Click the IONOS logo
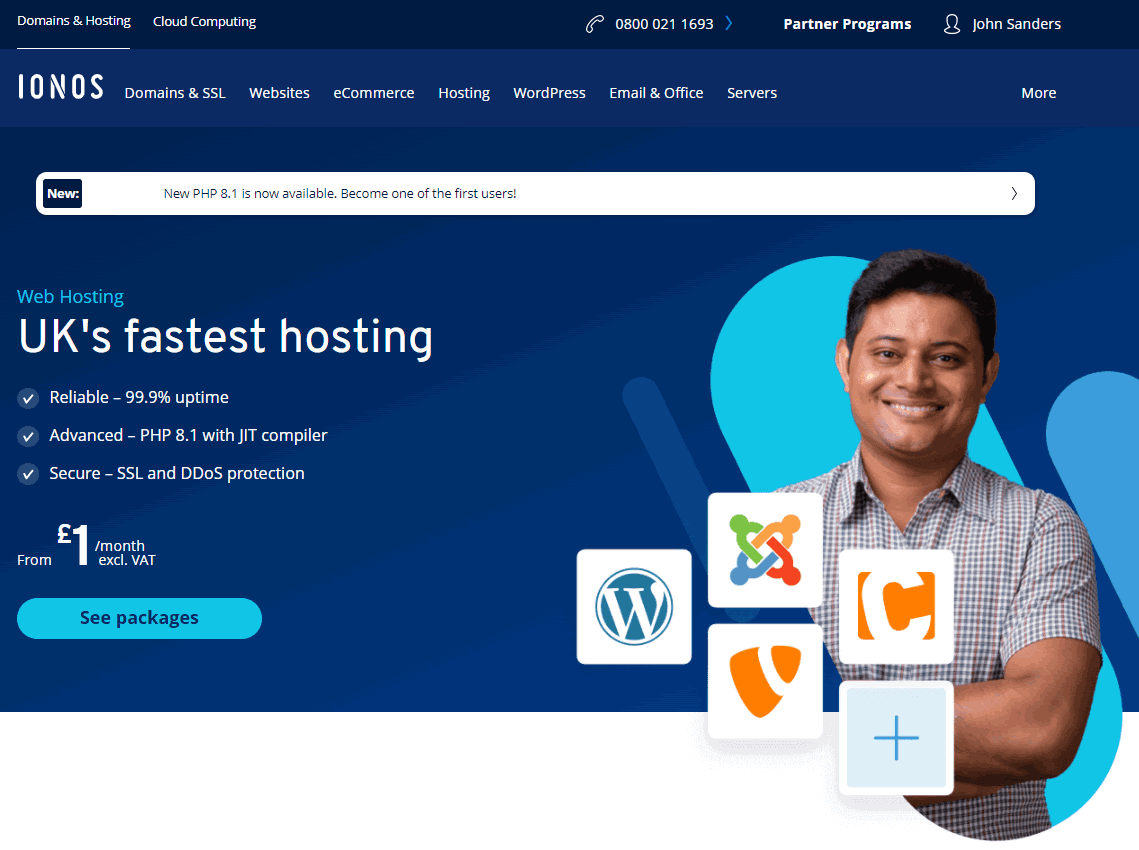The image size is (1139, 850). 60,87
